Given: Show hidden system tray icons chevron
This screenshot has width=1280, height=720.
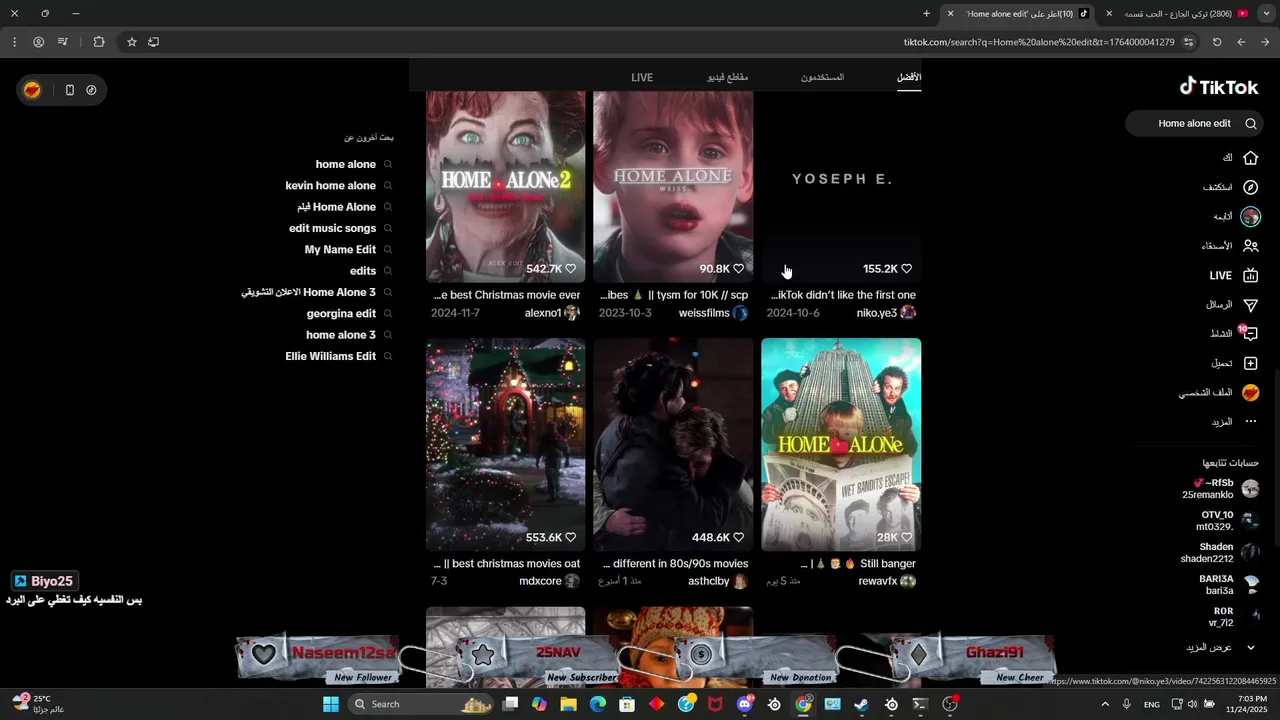Looking at the screenshot, I should [1105, 704].
